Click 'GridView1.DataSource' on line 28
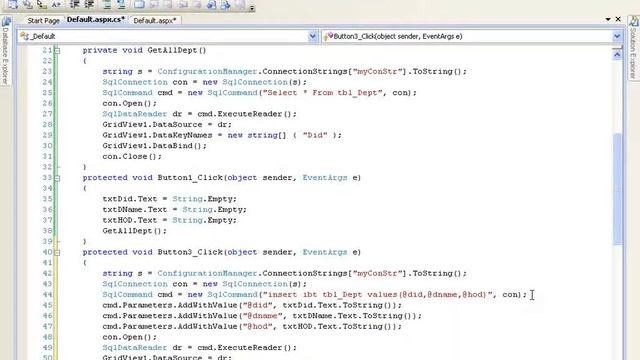The image size is (640, 360). pyautogui.click(x=152, y=124)
